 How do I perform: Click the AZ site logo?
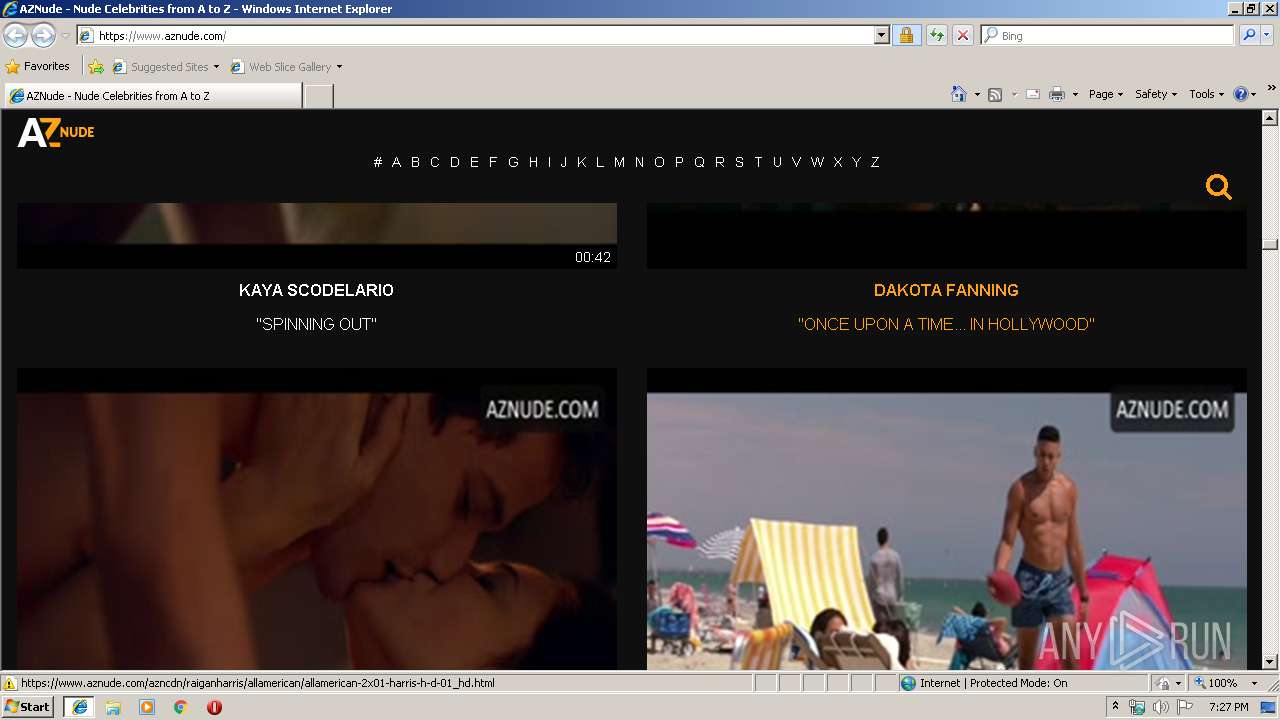56,132
